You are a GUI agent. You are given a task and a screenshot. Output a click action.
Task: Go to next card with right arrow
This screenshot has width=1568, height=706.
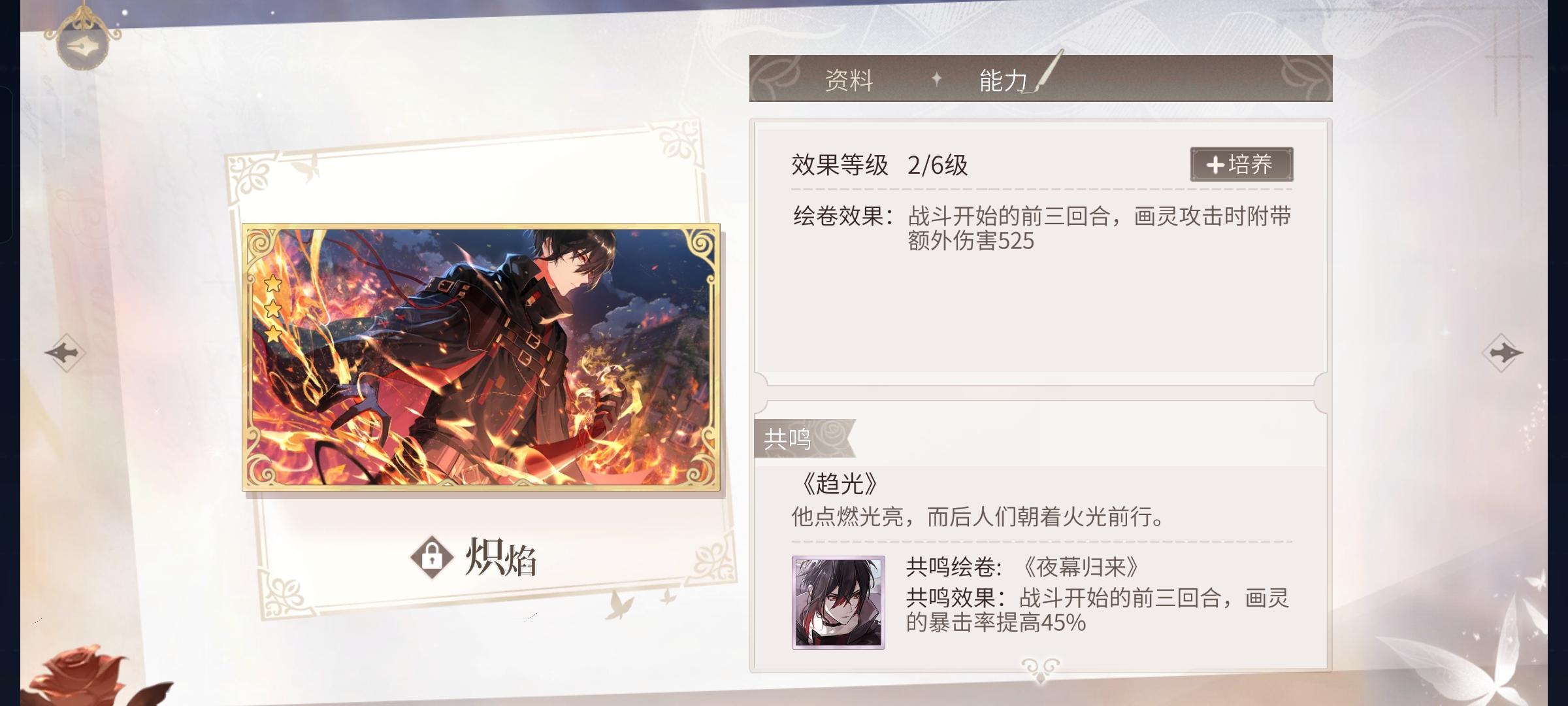pos(1502,353)
